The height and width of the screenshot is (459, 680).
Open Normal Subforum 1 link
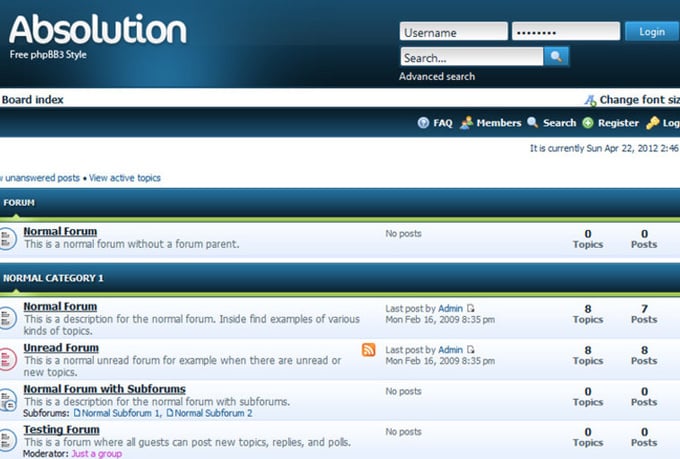[x=121, y=413]
